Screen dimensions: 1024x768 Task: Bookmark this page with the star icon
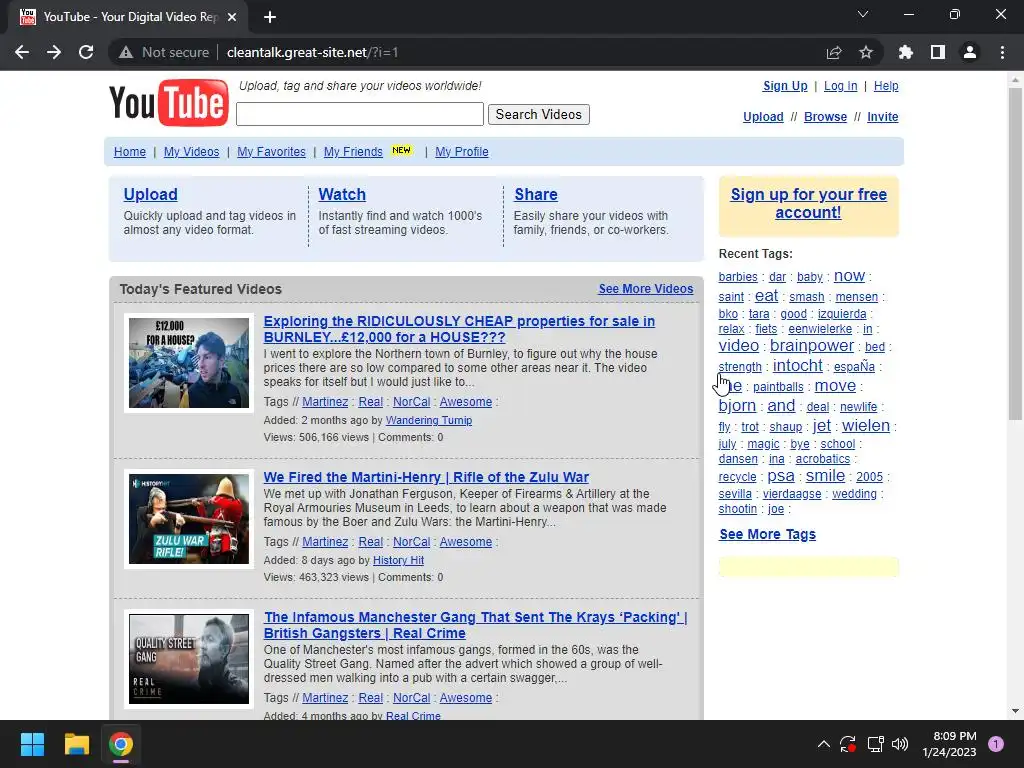tap(866, 52)
